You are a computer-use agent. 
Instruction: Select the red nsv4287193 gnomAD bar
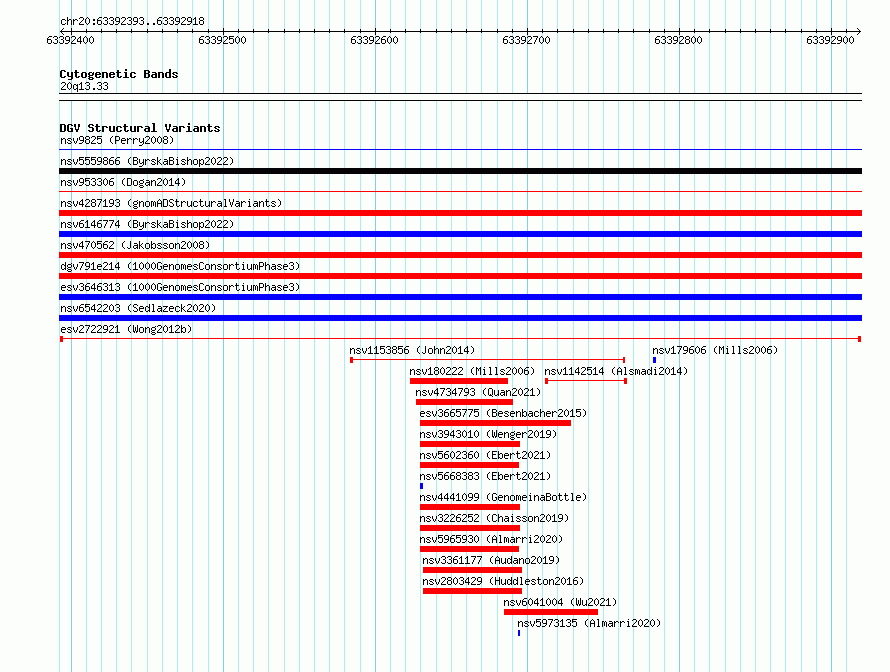point(460,213)
